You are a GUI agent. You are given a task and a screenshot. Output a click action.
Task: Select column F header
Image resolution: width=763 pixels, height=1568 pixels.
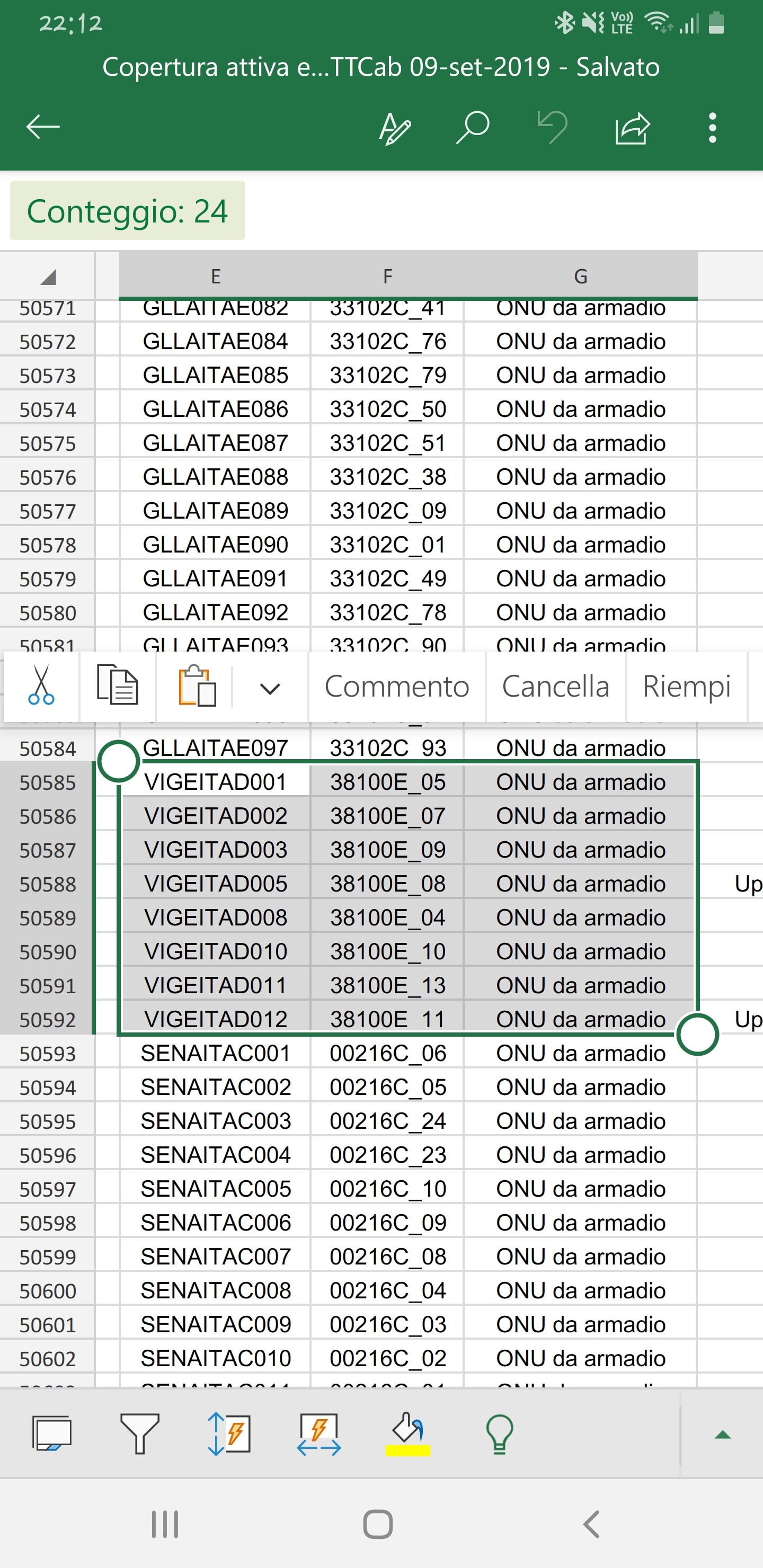[x=387, y=277]
